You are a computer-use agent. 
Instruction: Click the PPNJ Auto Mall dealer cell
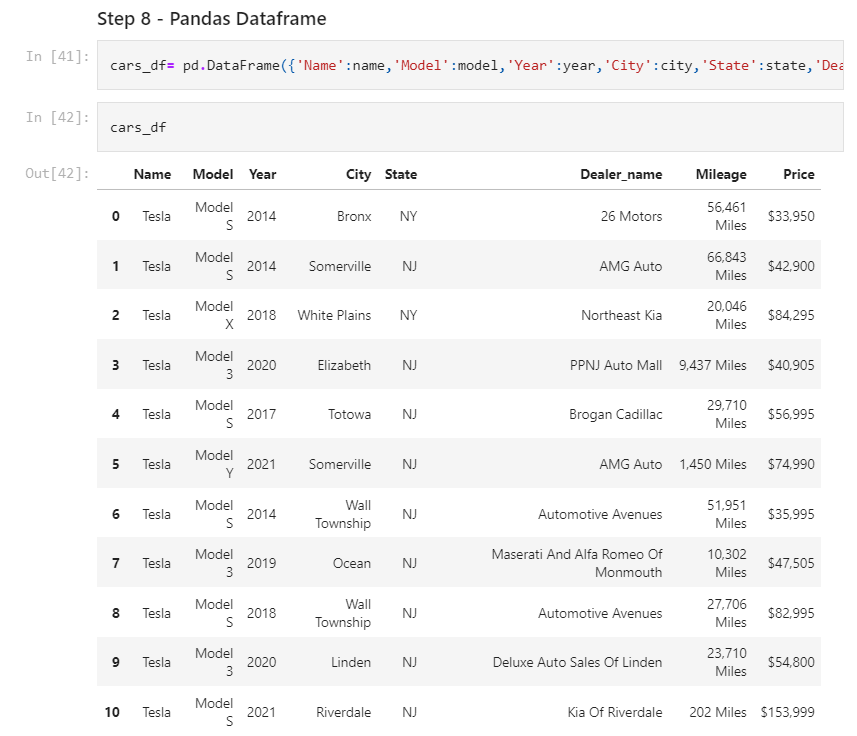point(616,365)
